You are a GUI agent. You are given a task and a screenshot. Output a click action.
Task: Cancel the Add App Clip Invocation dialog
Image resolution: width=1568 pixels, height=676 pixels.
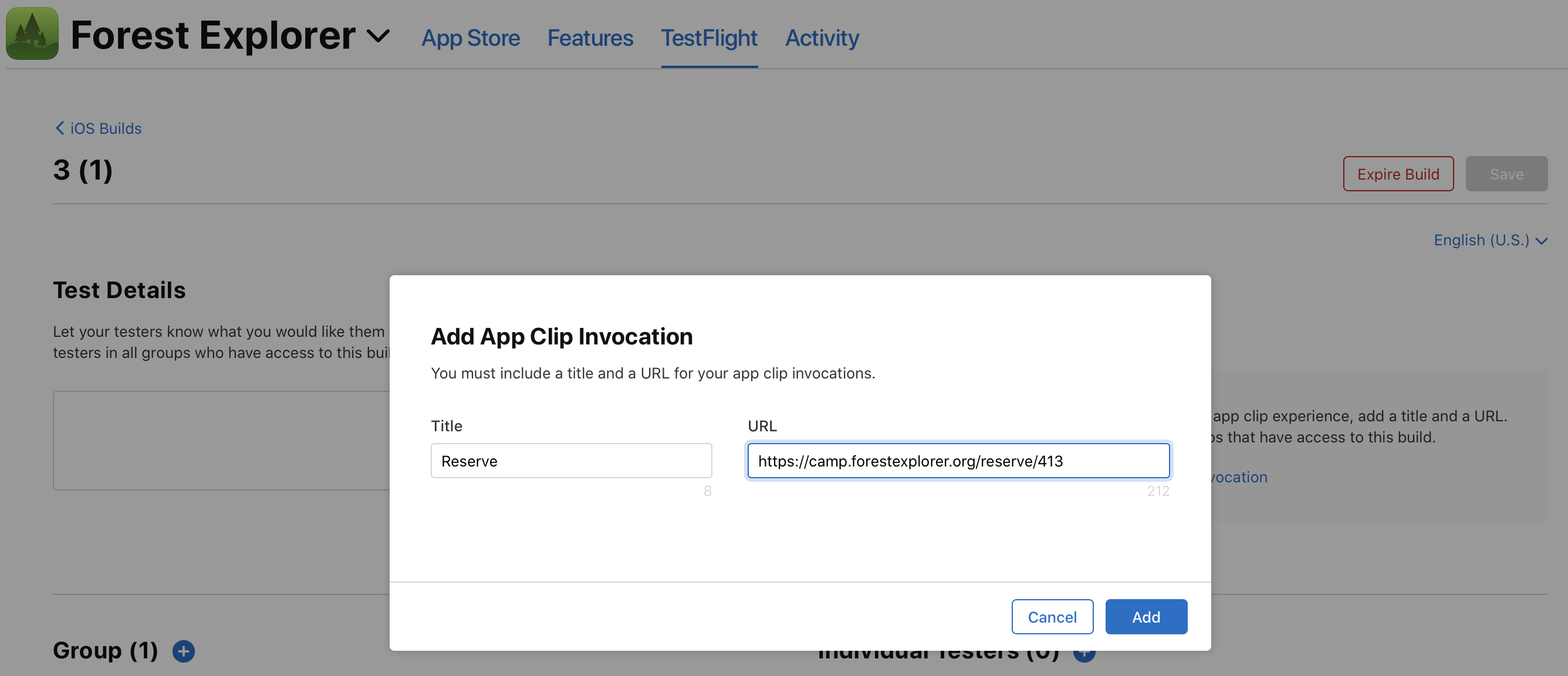(x=1052, y=616)
